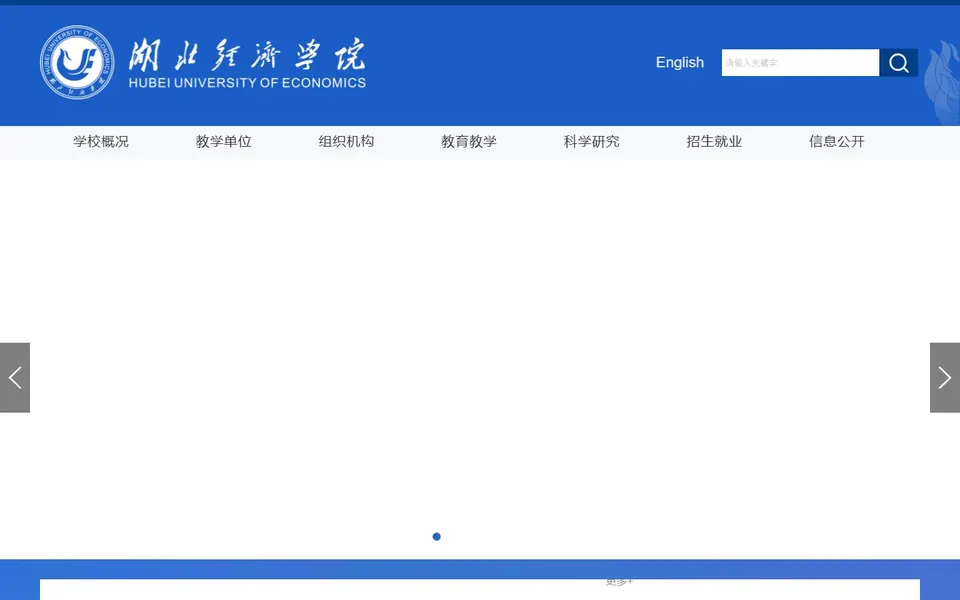Click the Hubei University of Economics logo emblem
960x600 pixels.
[x=77, y=62]
